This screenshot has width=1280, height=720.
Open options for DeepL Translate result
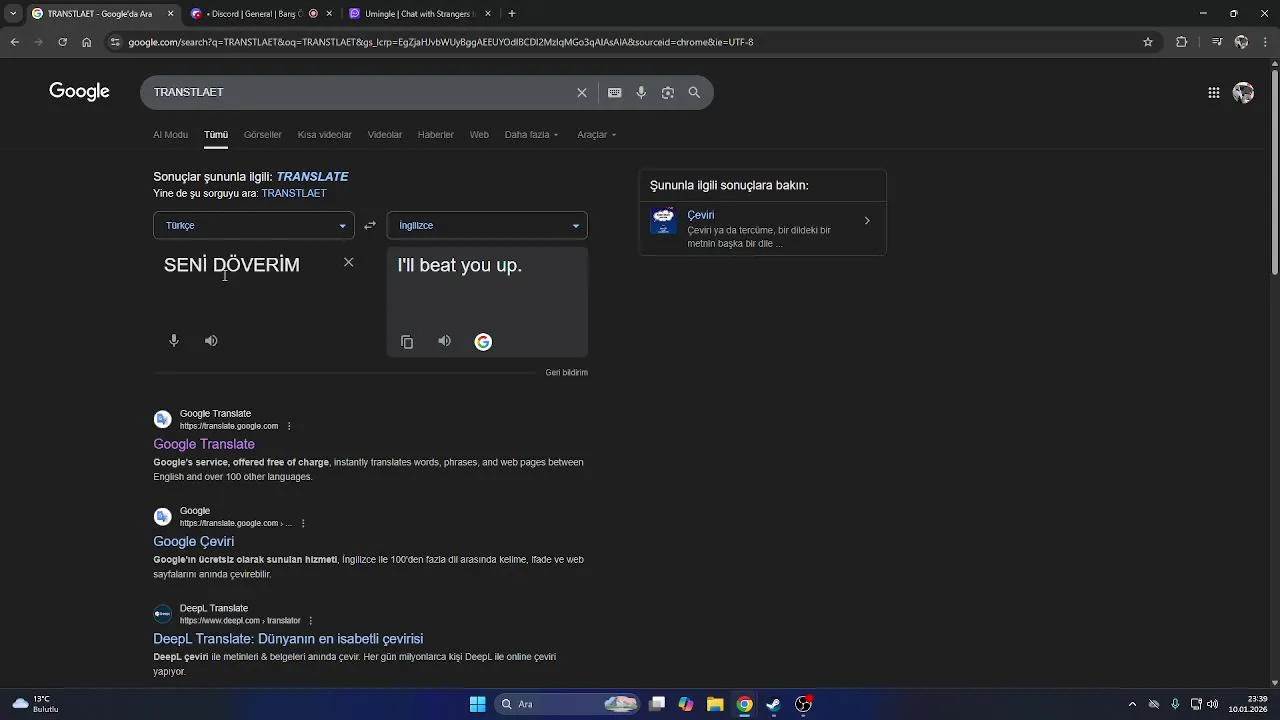tap(311, 621)
